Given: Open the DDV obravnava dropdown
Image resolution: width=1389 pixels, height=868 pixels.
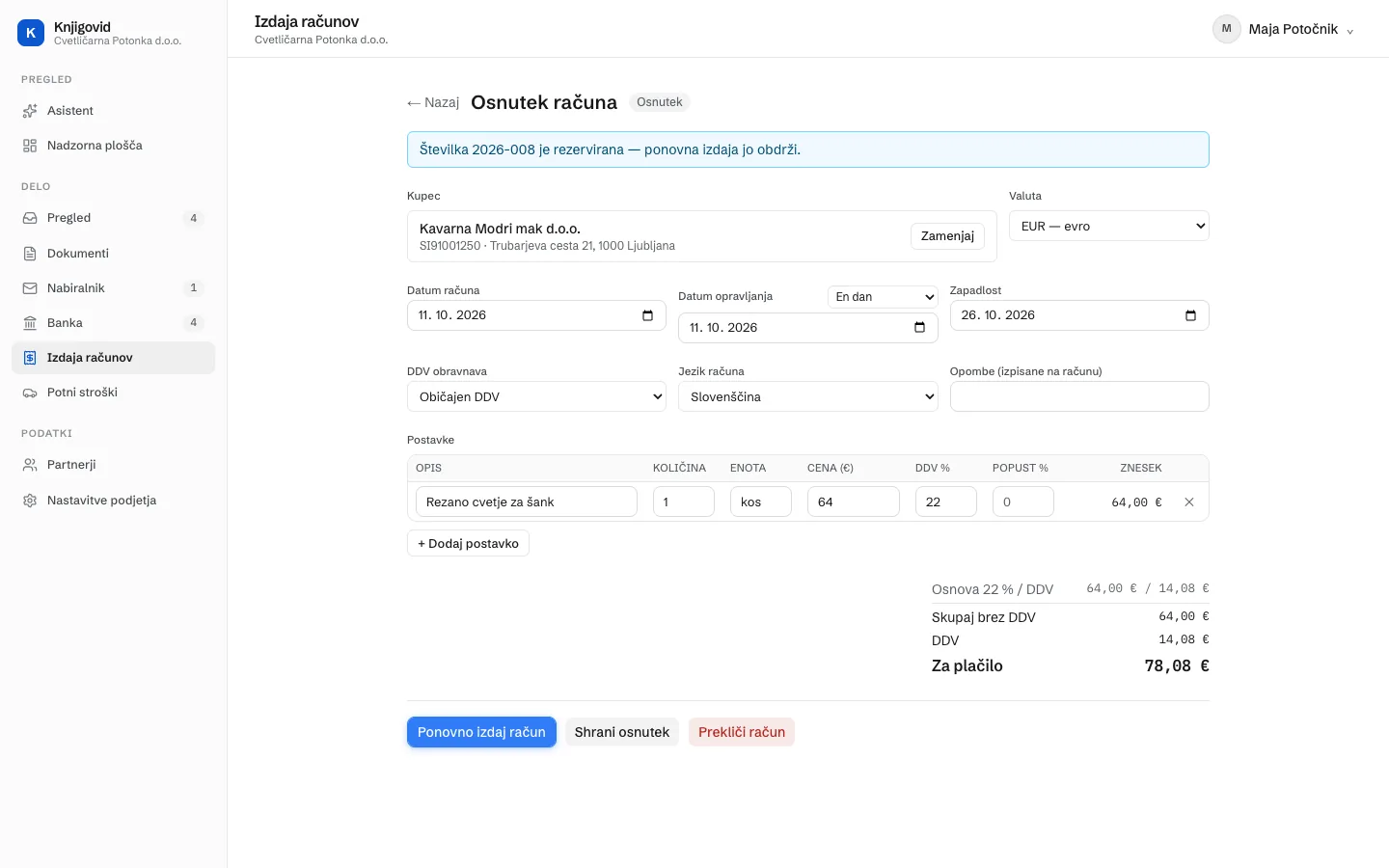Looking at the screenshot, I should (x=536, y=396).
